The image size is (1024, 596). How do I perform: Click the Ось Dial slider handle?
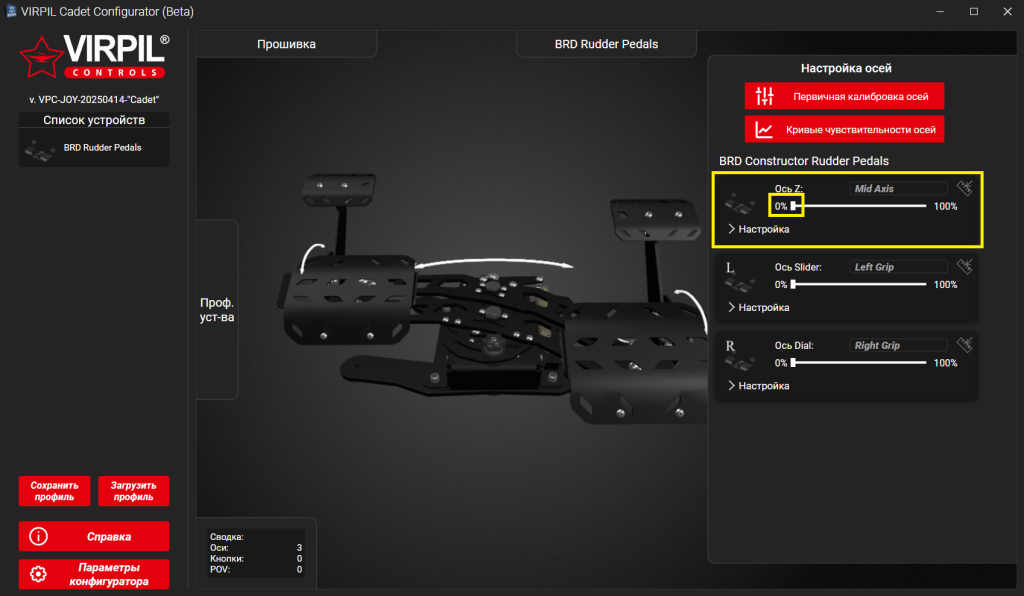click(793, 363)
